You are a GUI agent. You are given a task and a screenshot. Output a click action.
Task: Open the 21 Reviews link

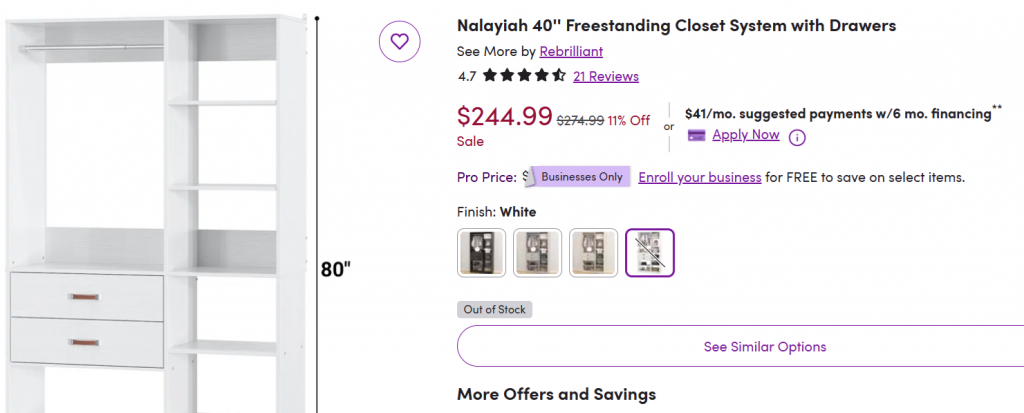pyautogui.click(x=606, y=76)
